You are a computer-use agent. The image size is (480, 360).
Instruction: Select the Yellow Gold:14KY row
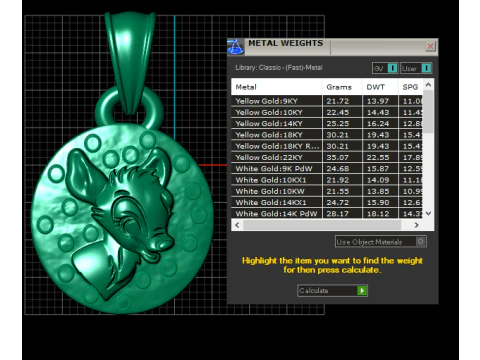pos(327,124)
